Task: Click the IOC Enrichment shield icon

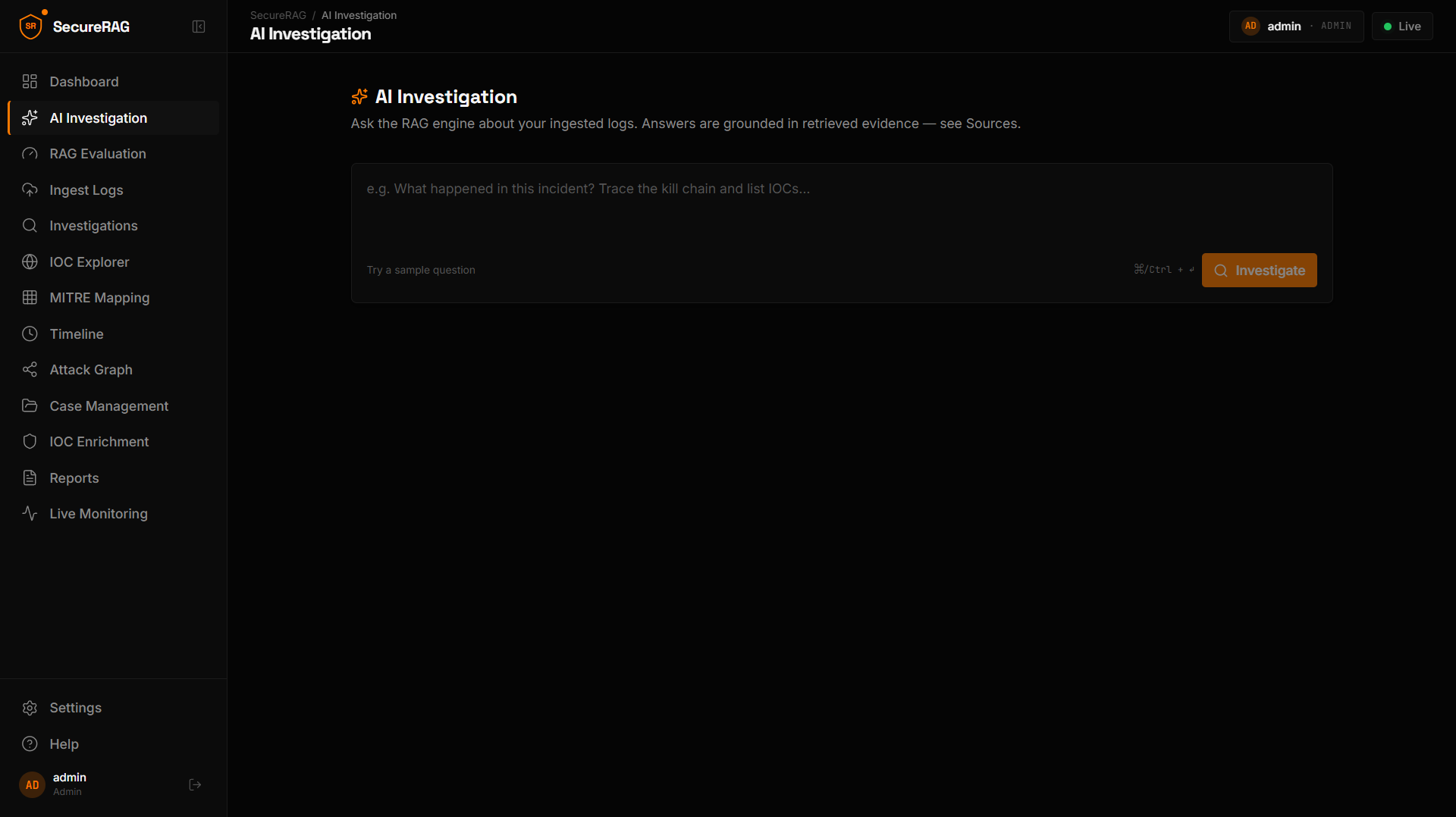Action: (30, 441)
